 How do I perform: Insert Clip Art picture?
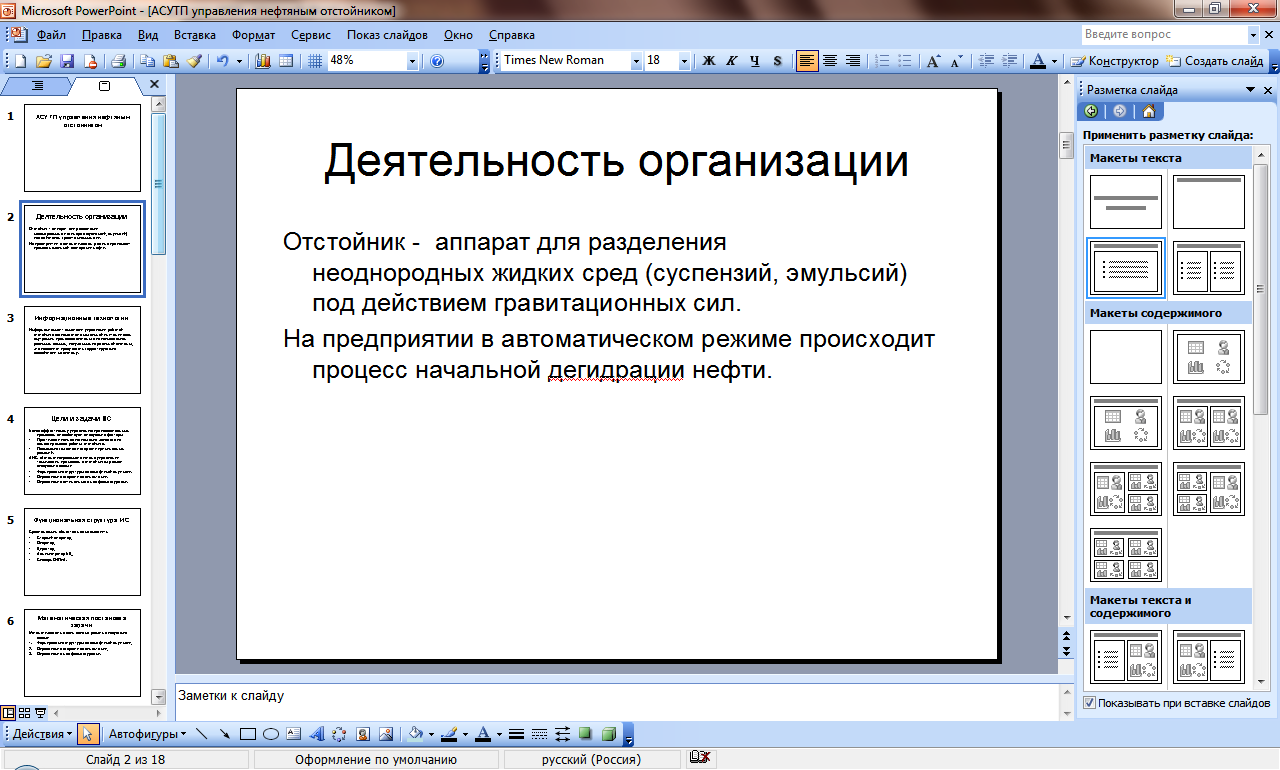(363, 734)
